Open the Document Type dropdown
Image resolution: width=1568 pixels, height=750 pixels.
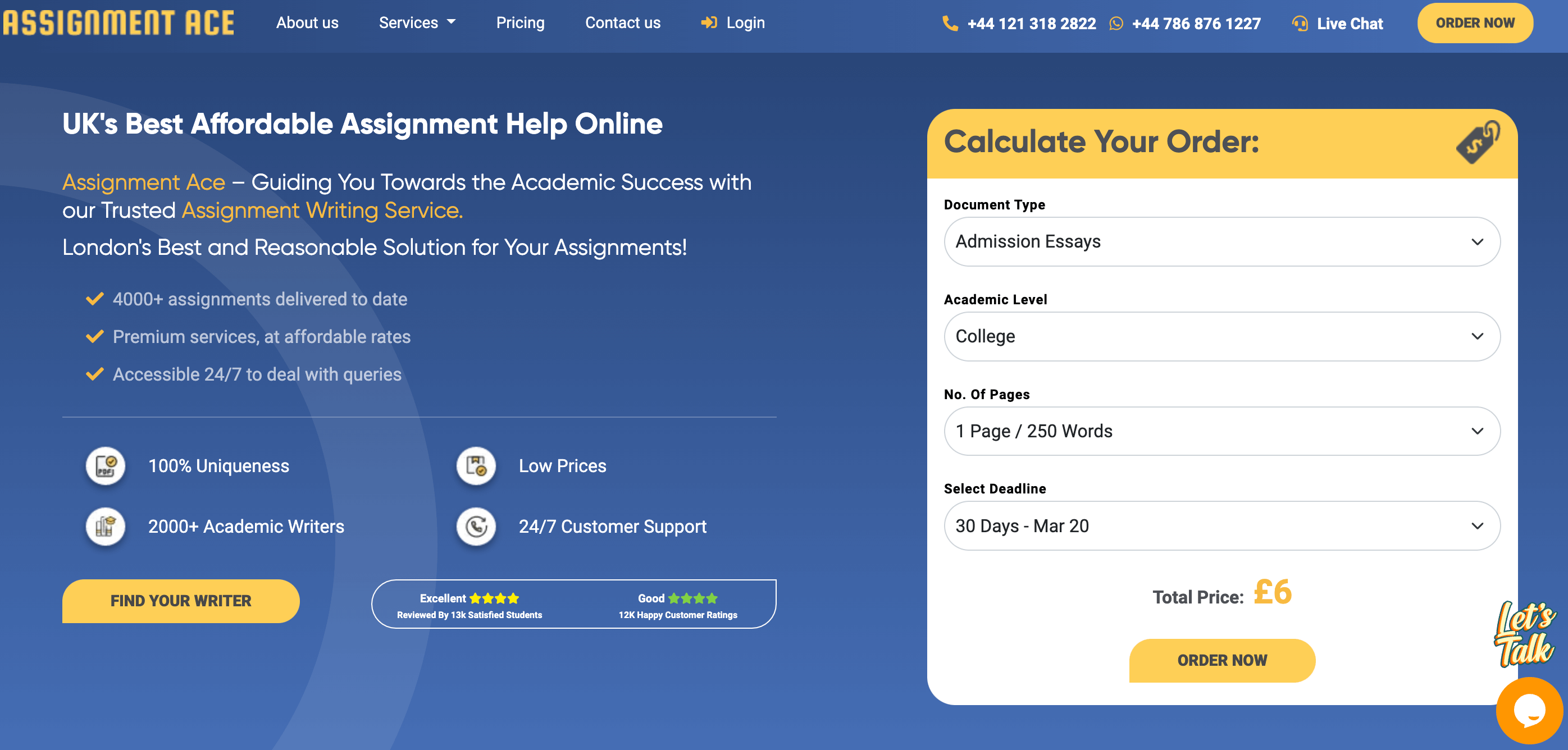[x=1221, y=241]
